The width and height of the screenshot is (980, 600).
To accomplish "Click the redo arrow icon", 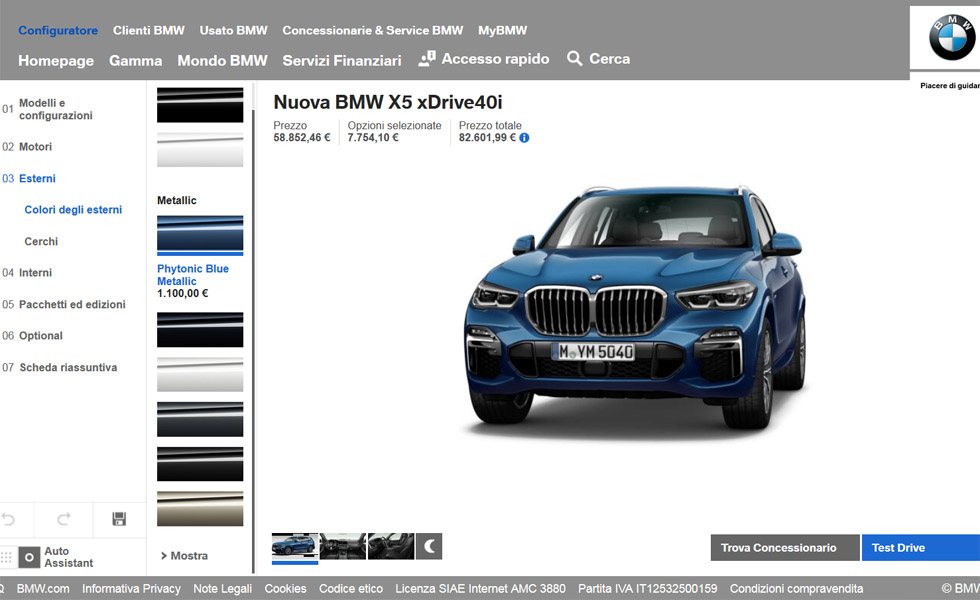I will [64, 519].
